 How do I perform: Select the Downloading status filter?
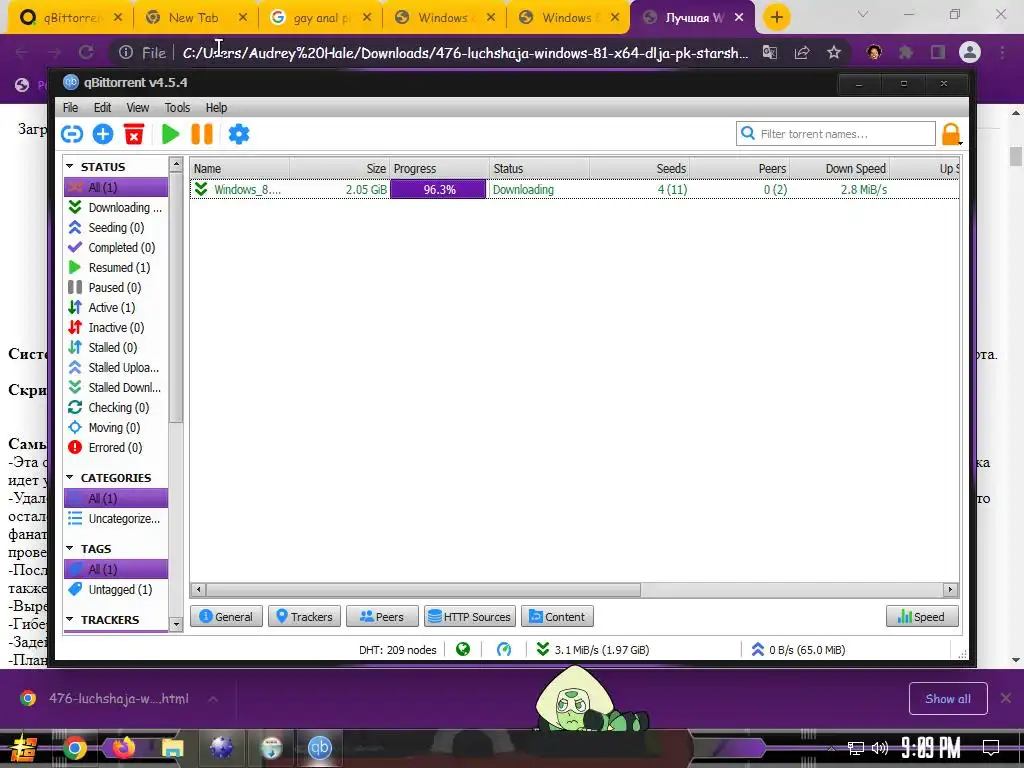(x=116, y=207)
